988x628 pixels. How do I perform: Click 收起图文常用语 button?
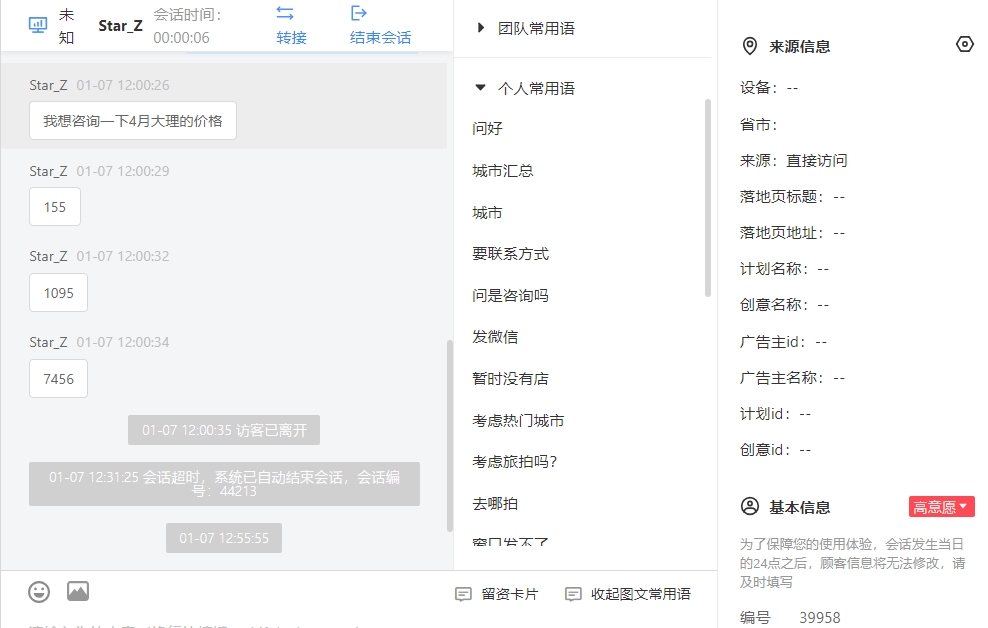628,594
